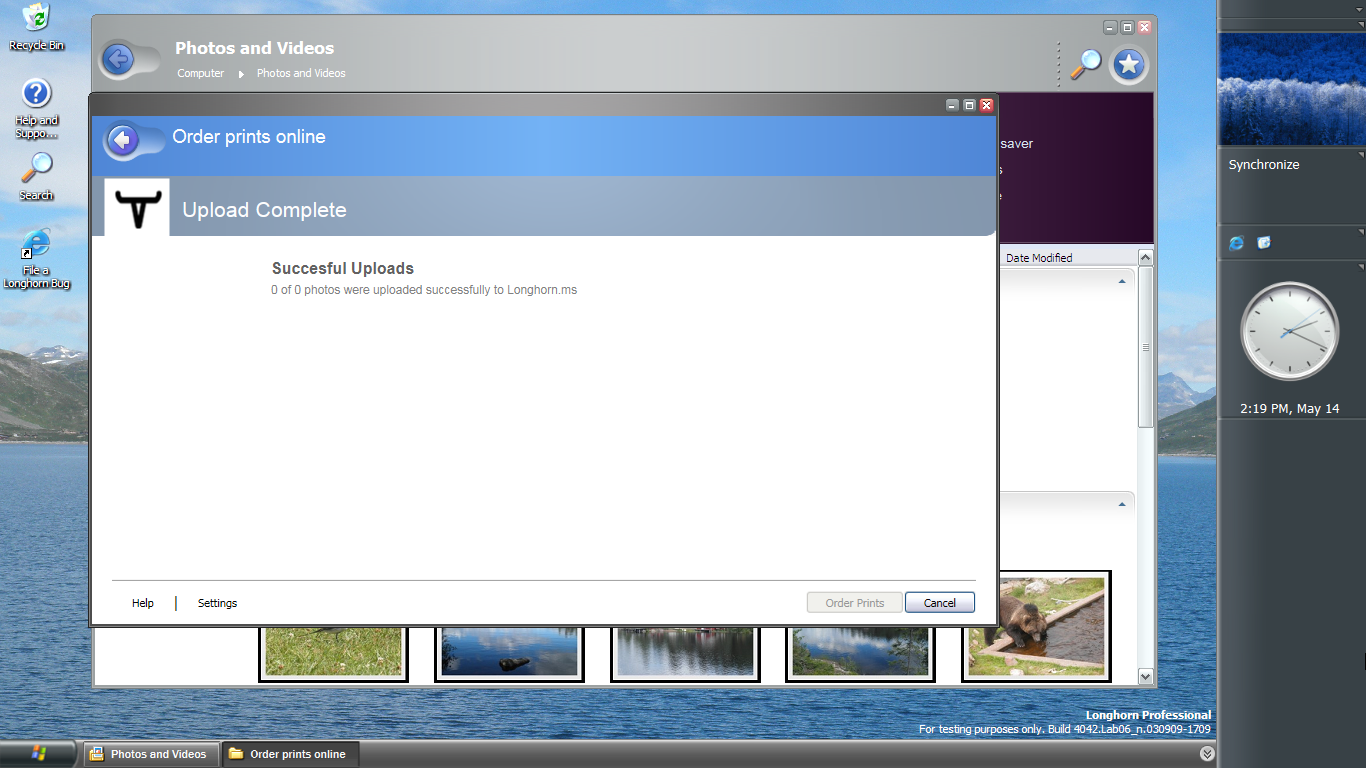Switch to Order prints online taskbar button
This screenshot has width=1366, height=768.
289,754
